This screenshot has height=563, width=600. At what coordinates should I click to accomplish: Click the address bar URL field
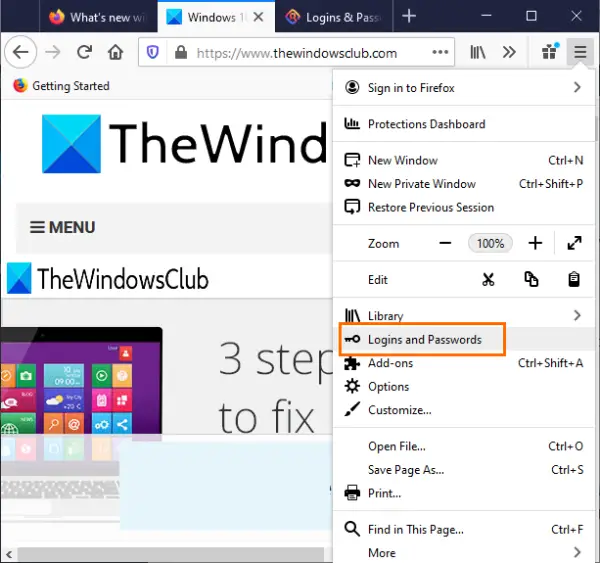point(297,53)
